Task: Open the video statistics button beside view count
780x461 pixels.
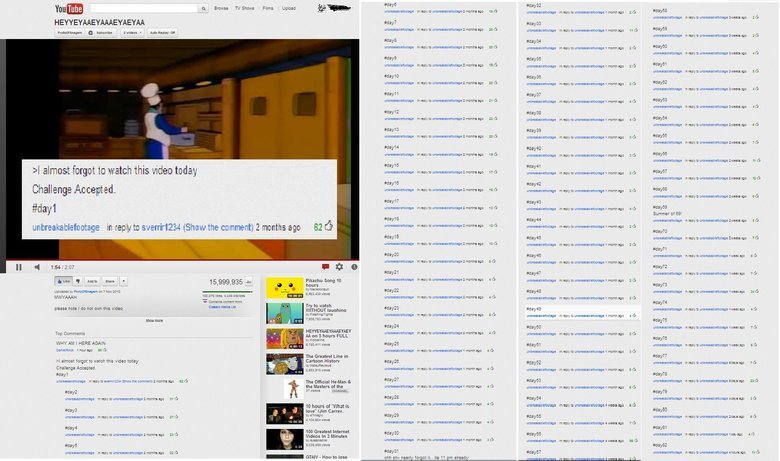Action: [249, 282]
